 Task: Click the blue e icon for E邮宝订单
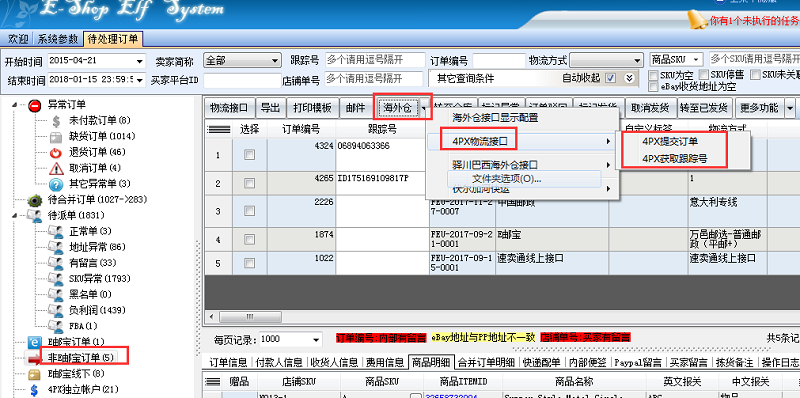(x=35, y=342)
